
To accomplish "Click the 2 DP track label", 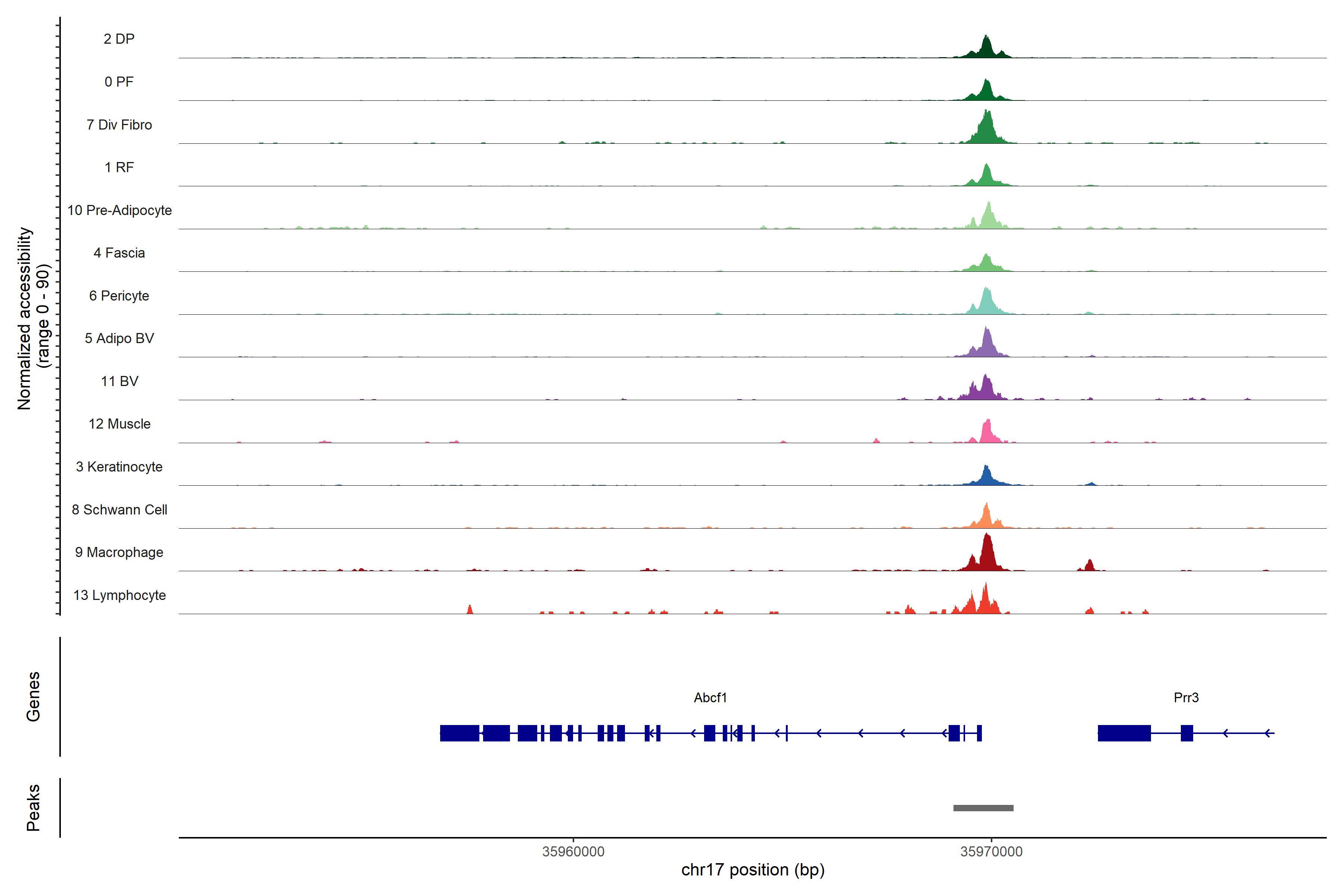I will tap(119, 39).
